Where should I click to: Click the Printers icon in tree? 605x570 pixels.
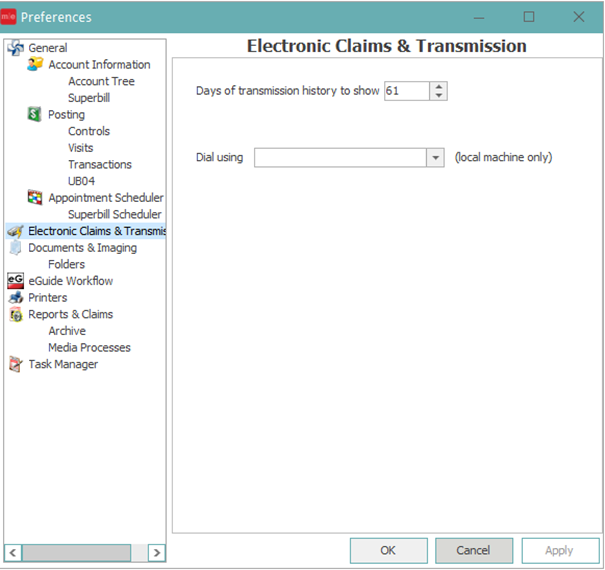tap(15, 298)
